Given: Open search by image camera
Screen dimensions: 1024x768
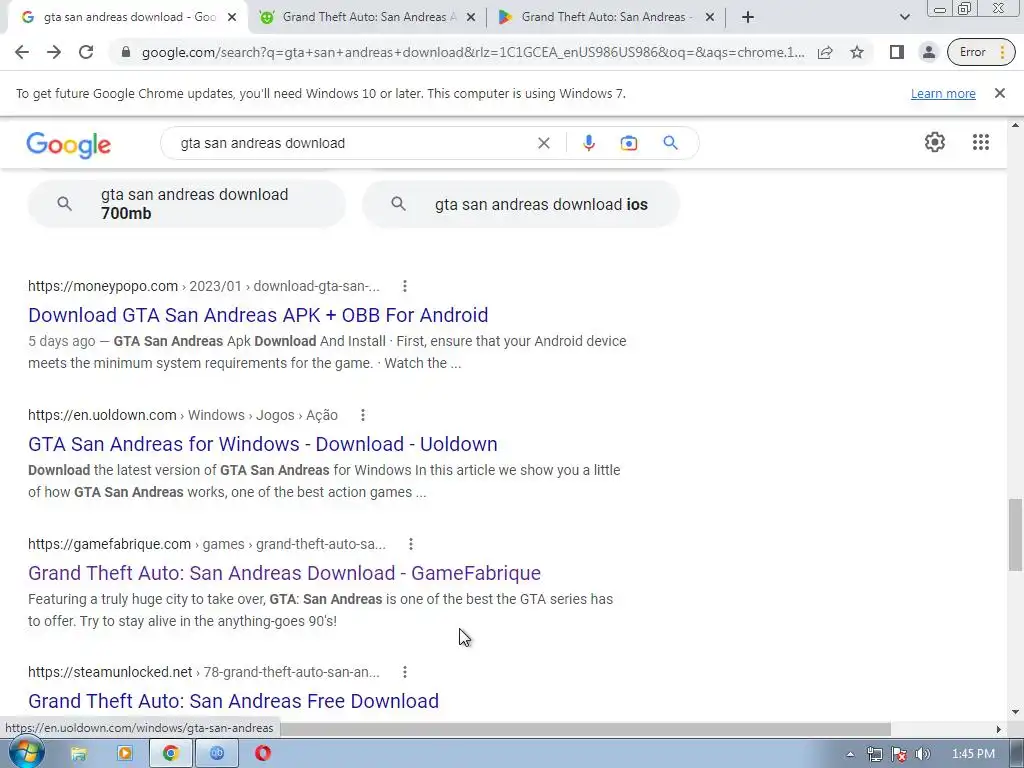Looking at the screenshot, I should point(628,143).
